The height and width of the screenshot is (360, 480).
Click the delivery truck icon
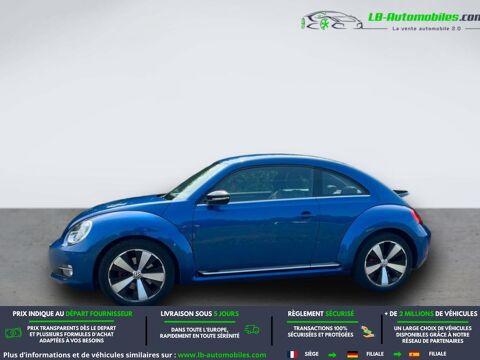252,330
